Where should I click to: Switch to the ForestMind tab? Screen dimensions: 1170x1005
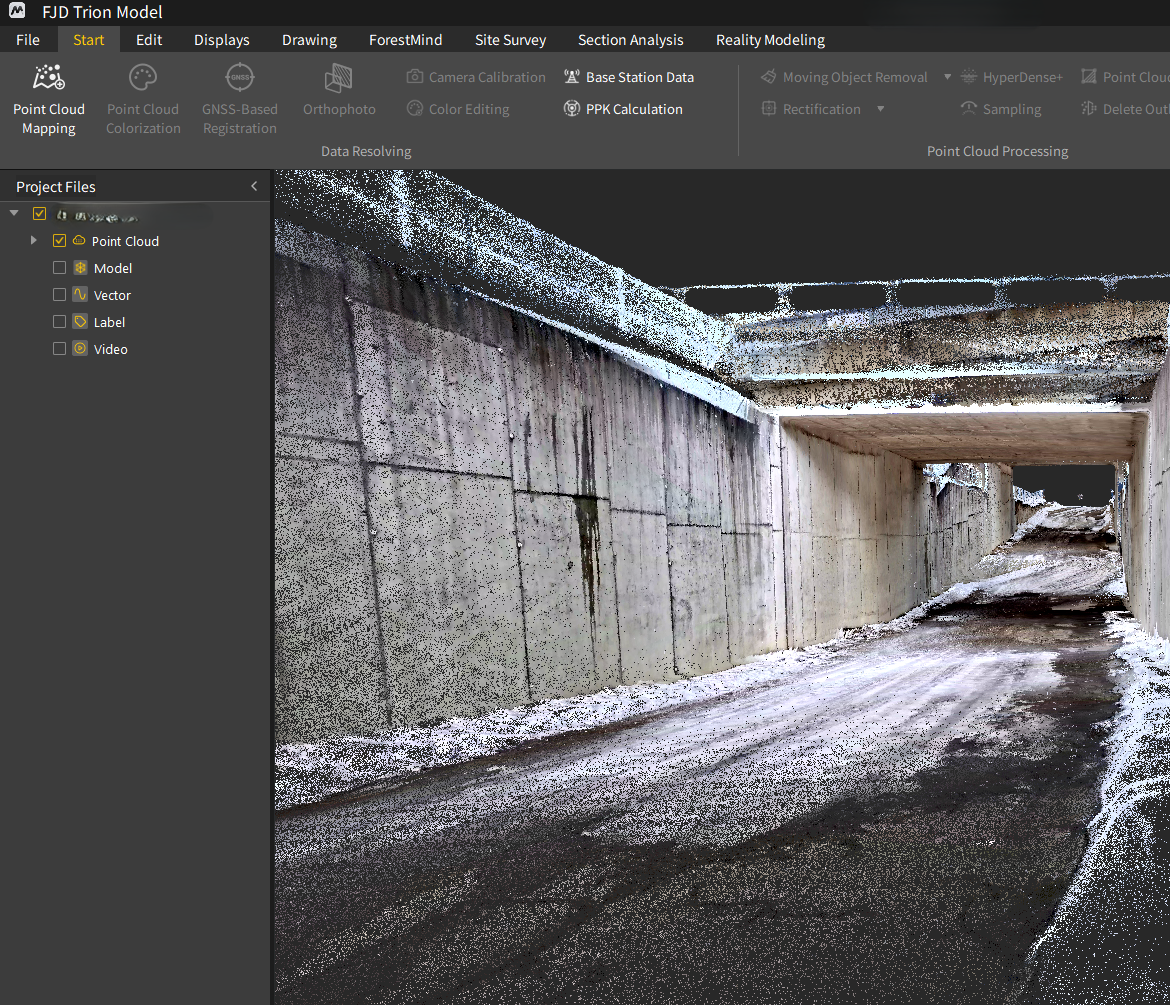pyautogui.click(x=405, y=40)
